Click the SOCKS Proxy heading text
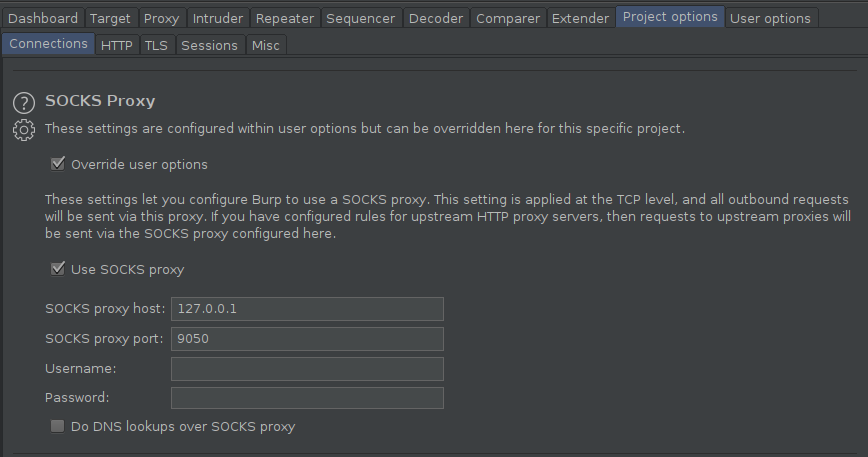This screenshot has height=457, width=868. [100, 101]
